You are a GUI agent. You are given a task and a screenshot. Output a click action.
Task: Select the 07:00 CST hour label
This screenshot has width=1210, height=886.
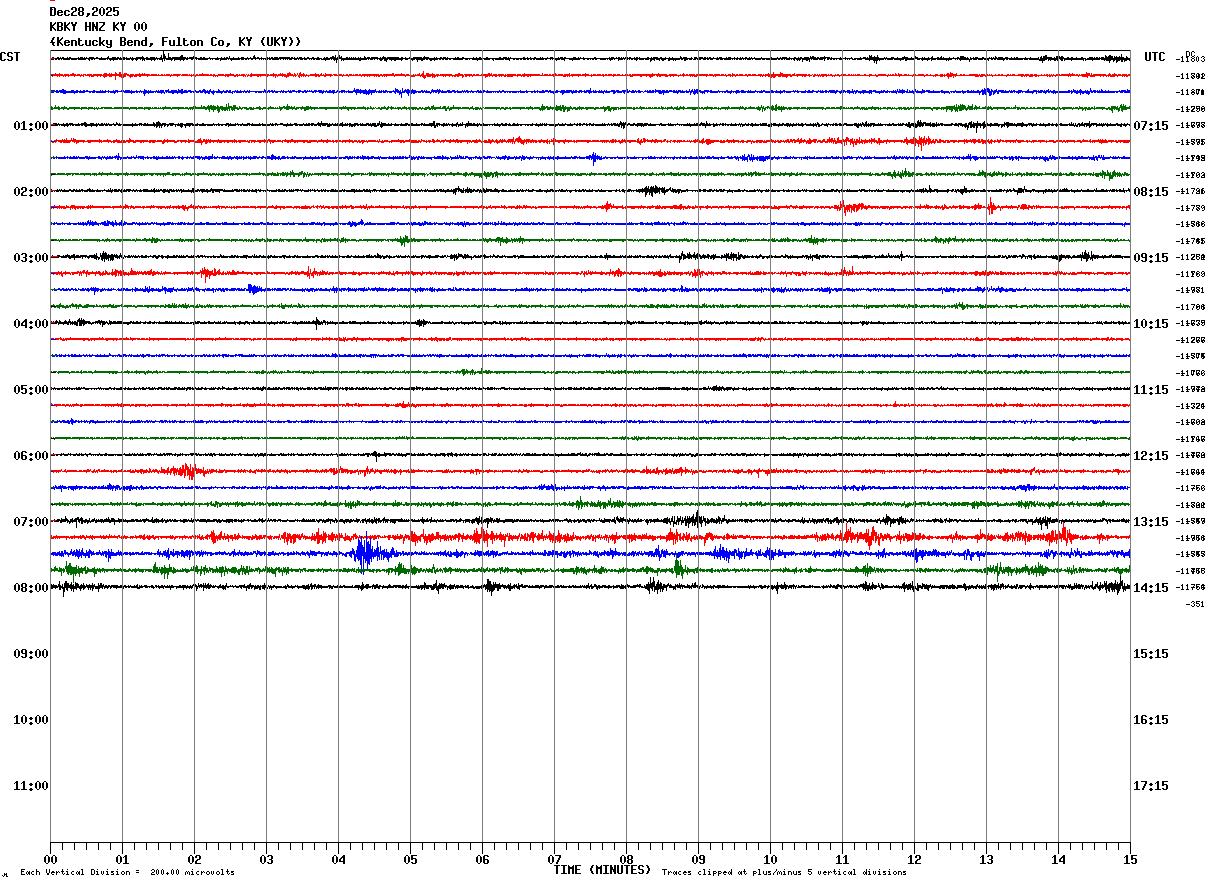(x=31, y=522)
